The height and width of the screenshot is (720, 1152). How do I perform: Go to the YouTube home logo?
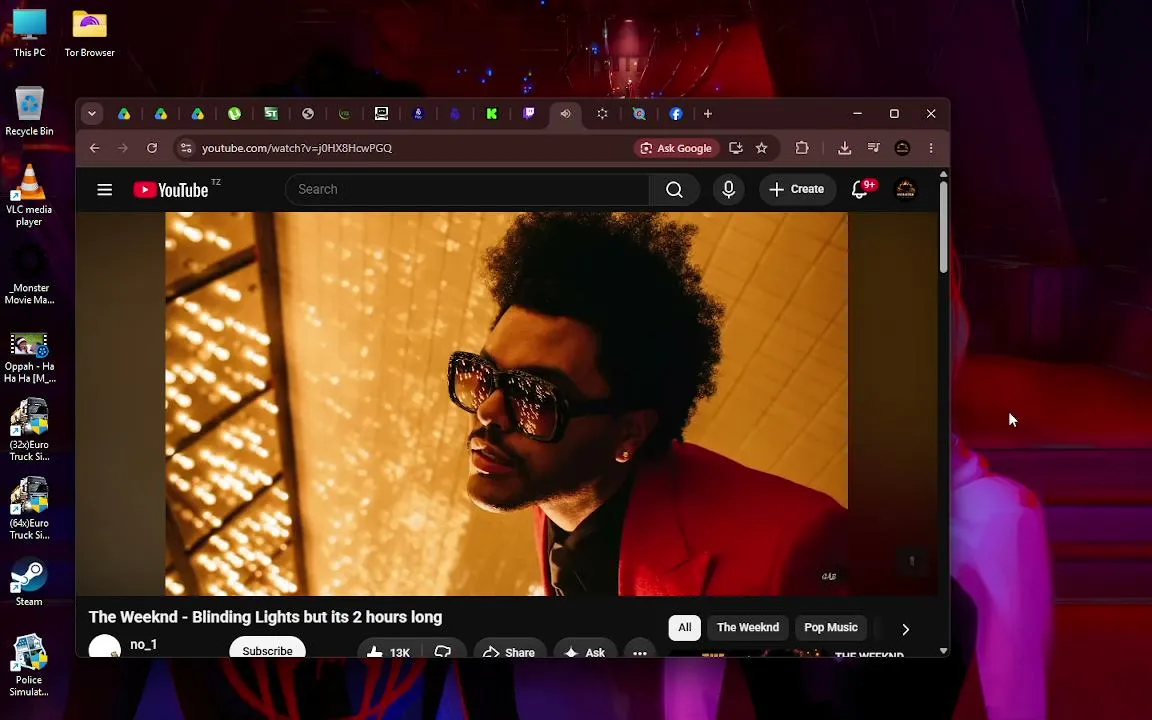point(171,190)
